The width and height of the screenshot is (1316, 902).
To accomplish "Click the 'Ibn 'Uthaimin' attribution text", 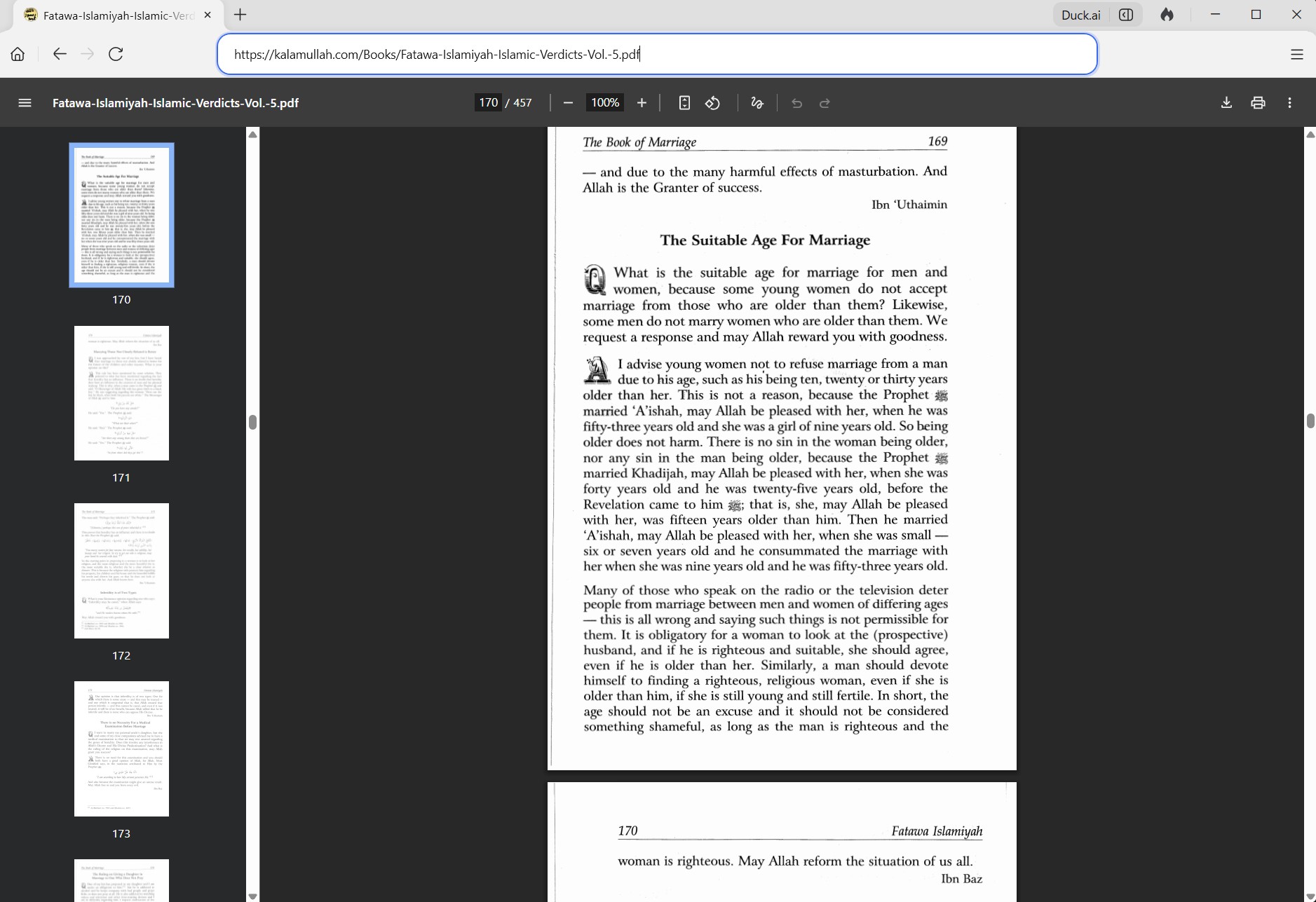I will [909, 205].
